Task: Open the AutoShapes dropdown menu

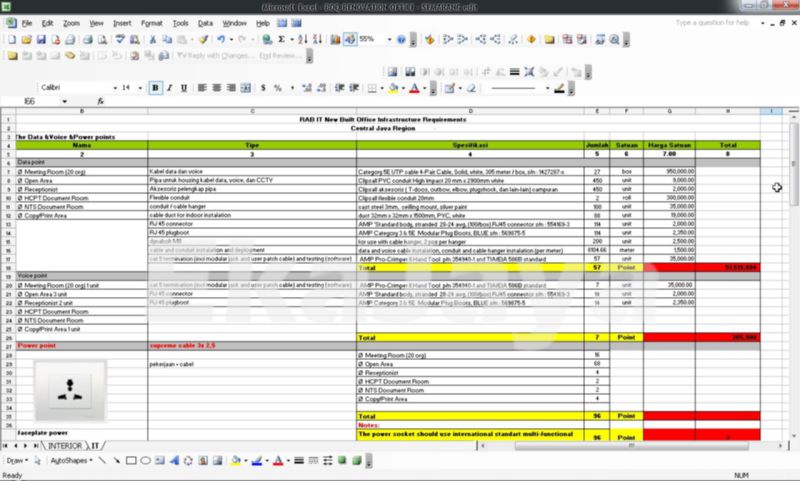Action: [73, 461]
